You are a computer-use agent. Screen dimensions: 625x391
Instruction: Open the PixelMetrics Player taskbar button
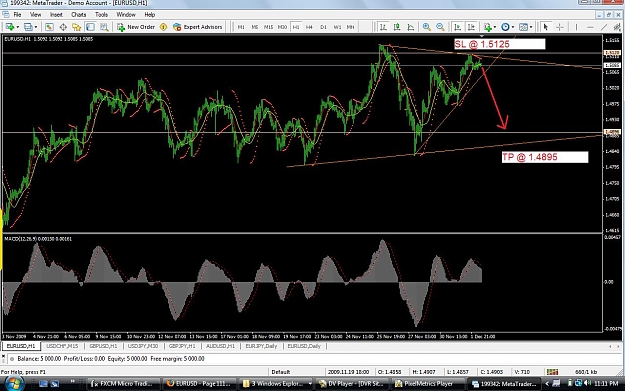[428, 383]
